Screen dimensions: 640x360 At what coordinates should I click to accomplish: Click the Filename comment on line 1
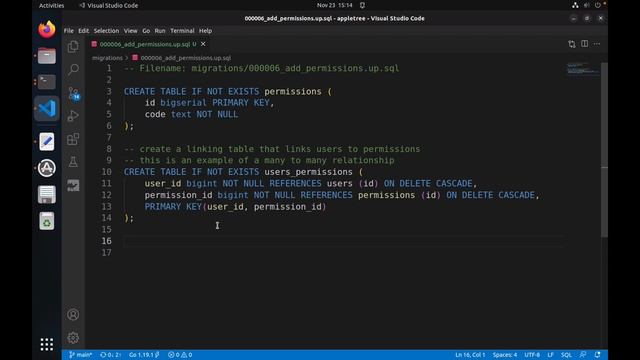[262, 68]
